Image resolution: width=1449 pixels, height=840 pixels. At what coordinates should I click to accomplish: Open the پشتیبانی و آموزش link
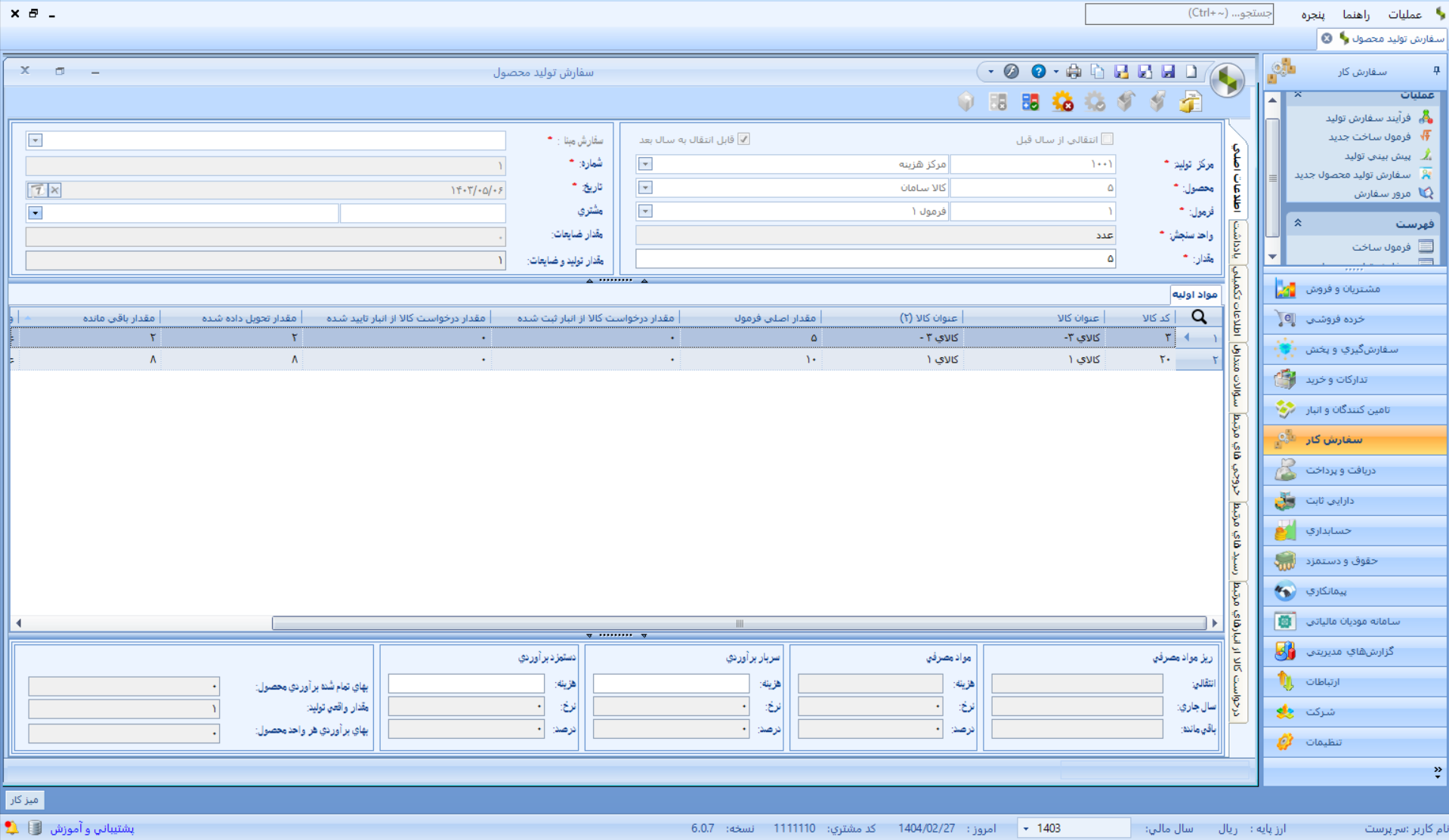(92, 829)
